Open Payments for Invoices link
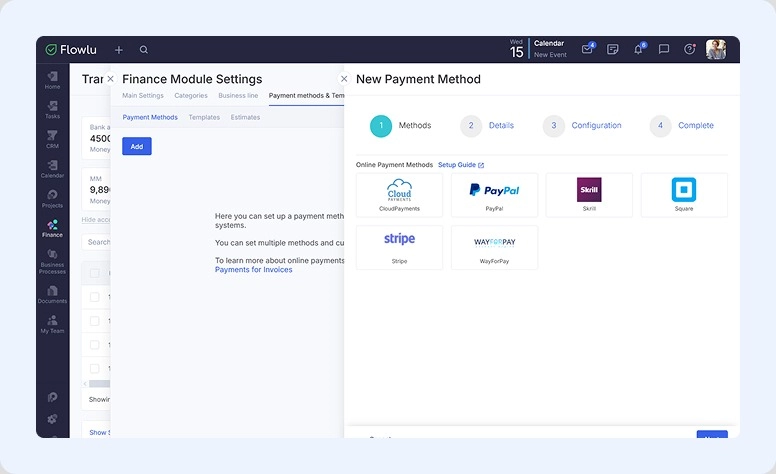This screenshot has height=474, width=776. tap(253, 270)
